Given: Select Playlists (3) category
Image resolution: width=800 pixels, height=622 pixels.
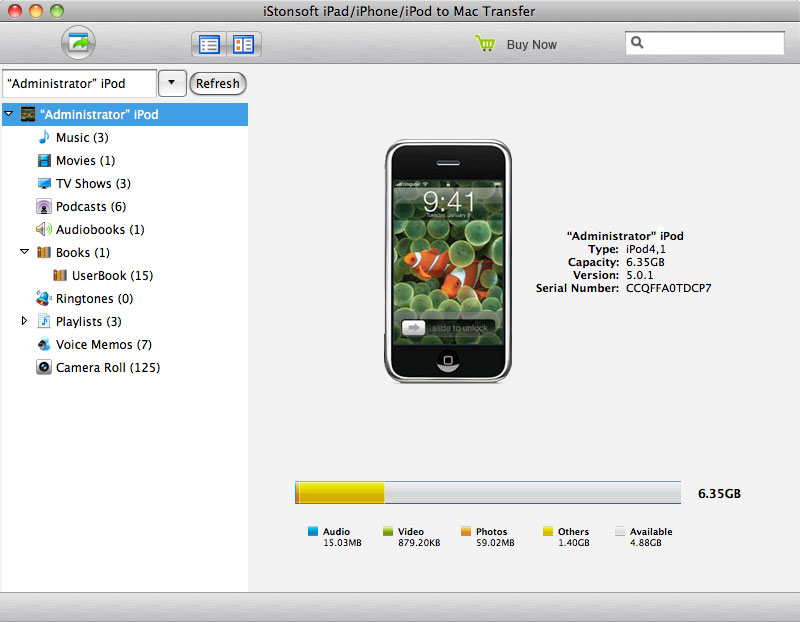Looking at the screenshot, I should click(x=88, y=321).
